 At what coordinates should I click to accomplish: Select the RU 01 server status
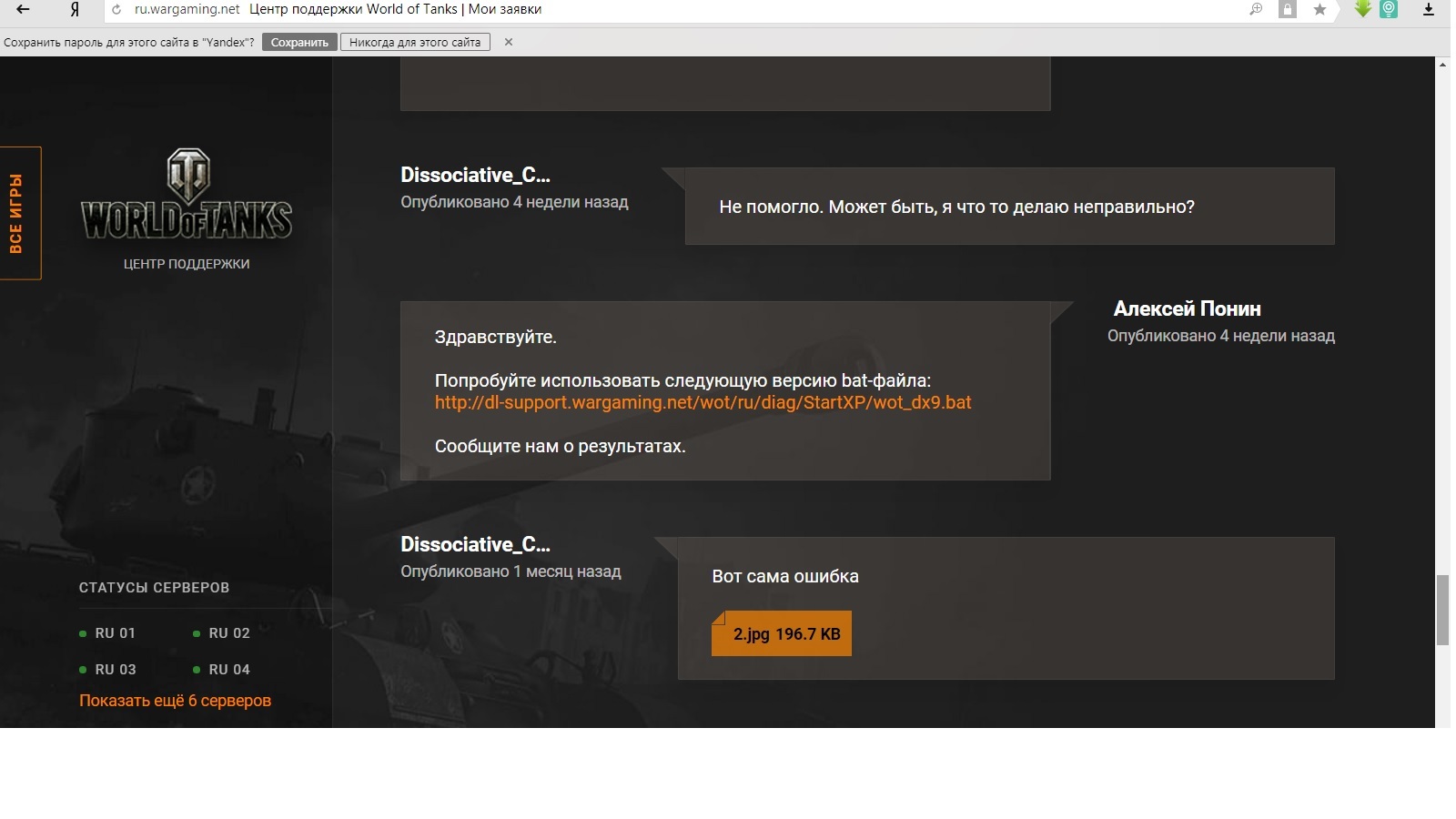click(x=107, y=633)
